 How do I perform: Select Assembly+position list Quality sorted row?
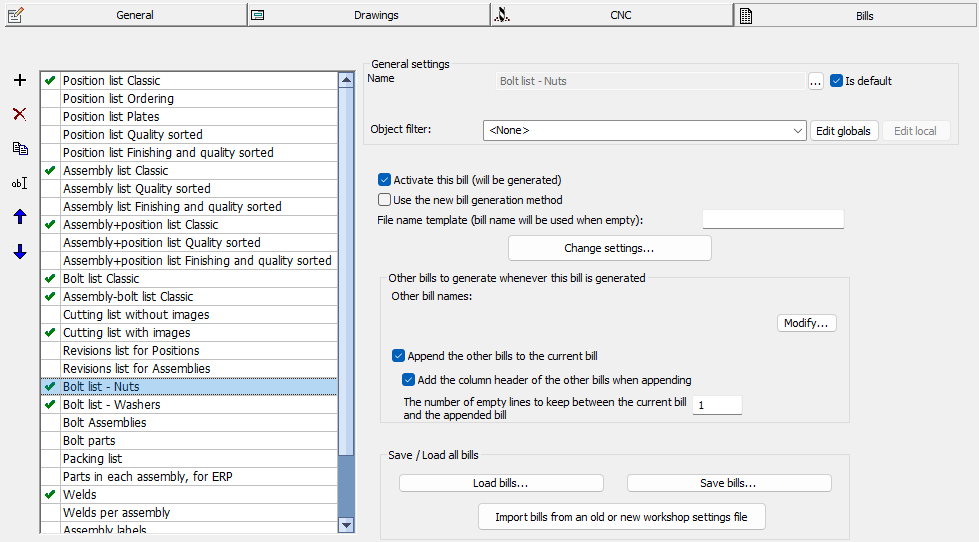pos(189,242)
